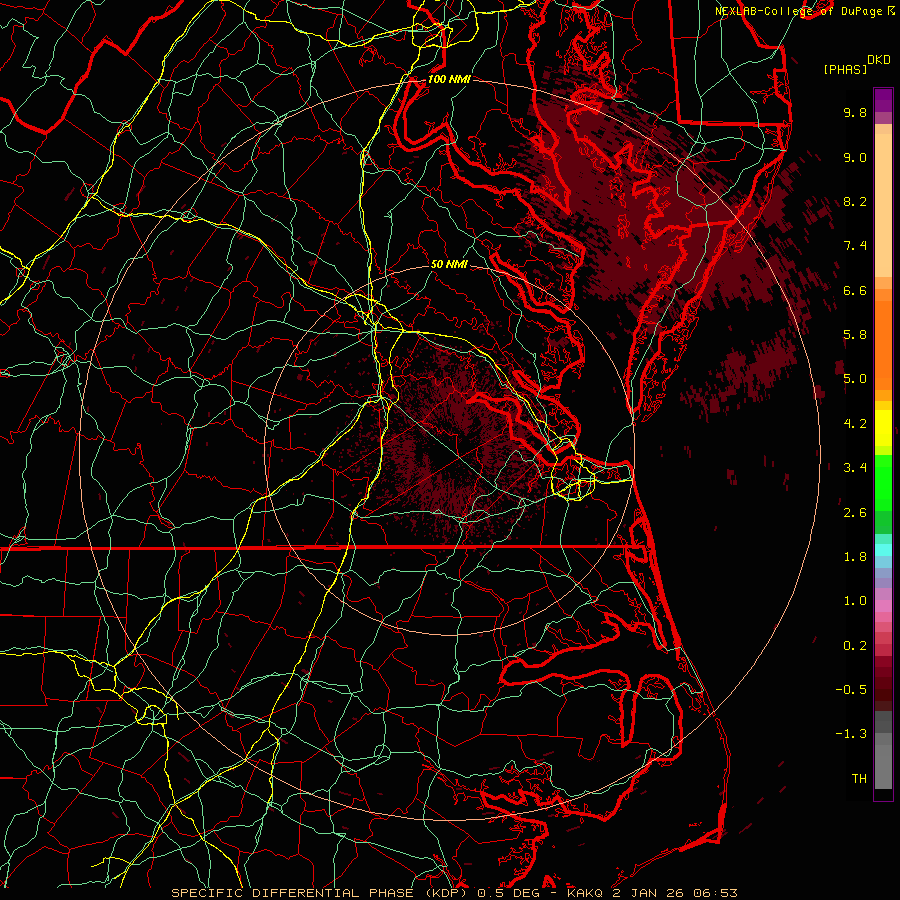Pick the large peach segment of color scale
Image resolution: width=900 pixels, height=900 pixels.
(x=883, y=205)
